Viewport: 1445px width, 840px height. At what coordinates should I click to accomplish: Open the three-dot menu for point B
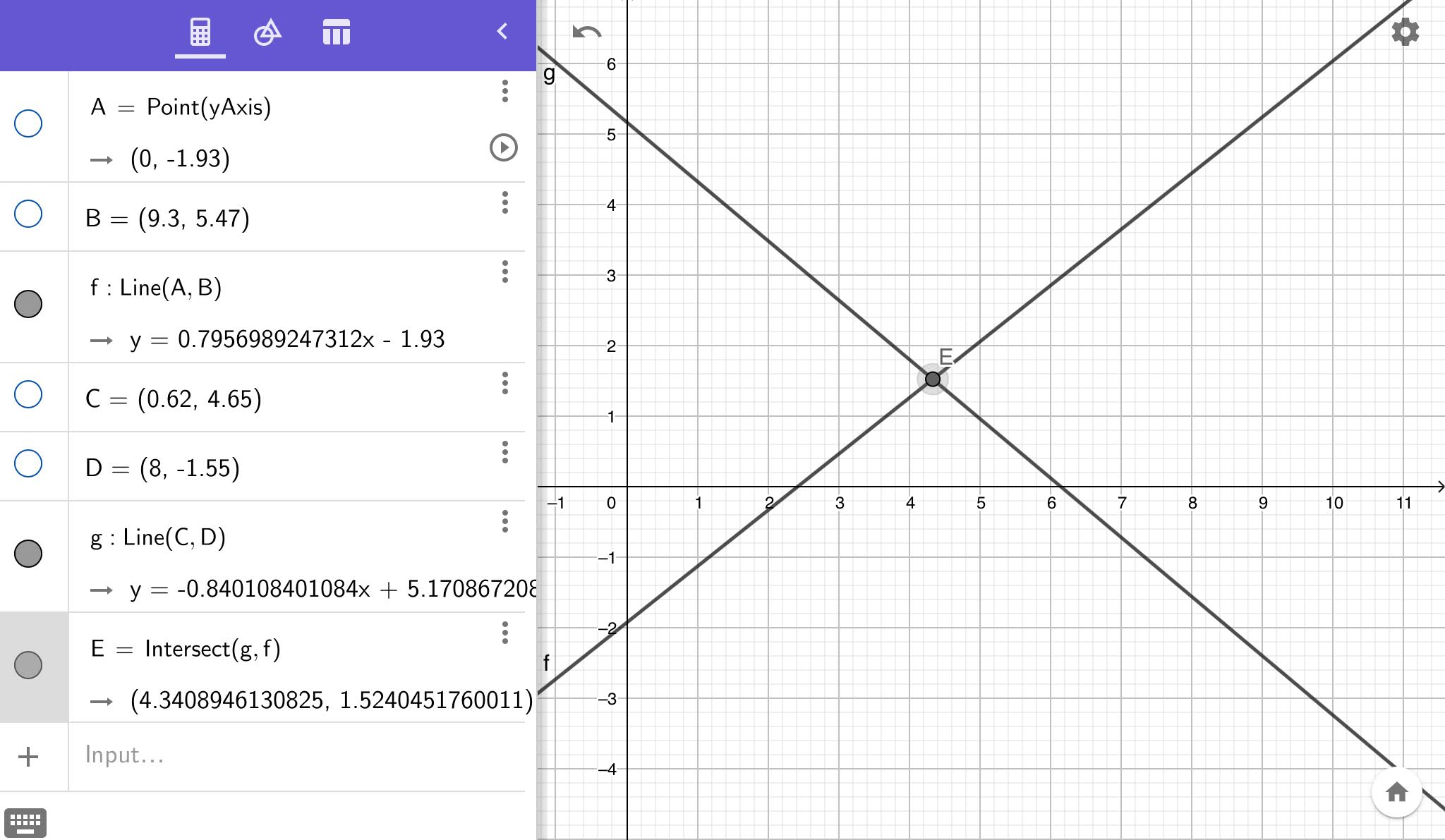click(x=505, y=203)
